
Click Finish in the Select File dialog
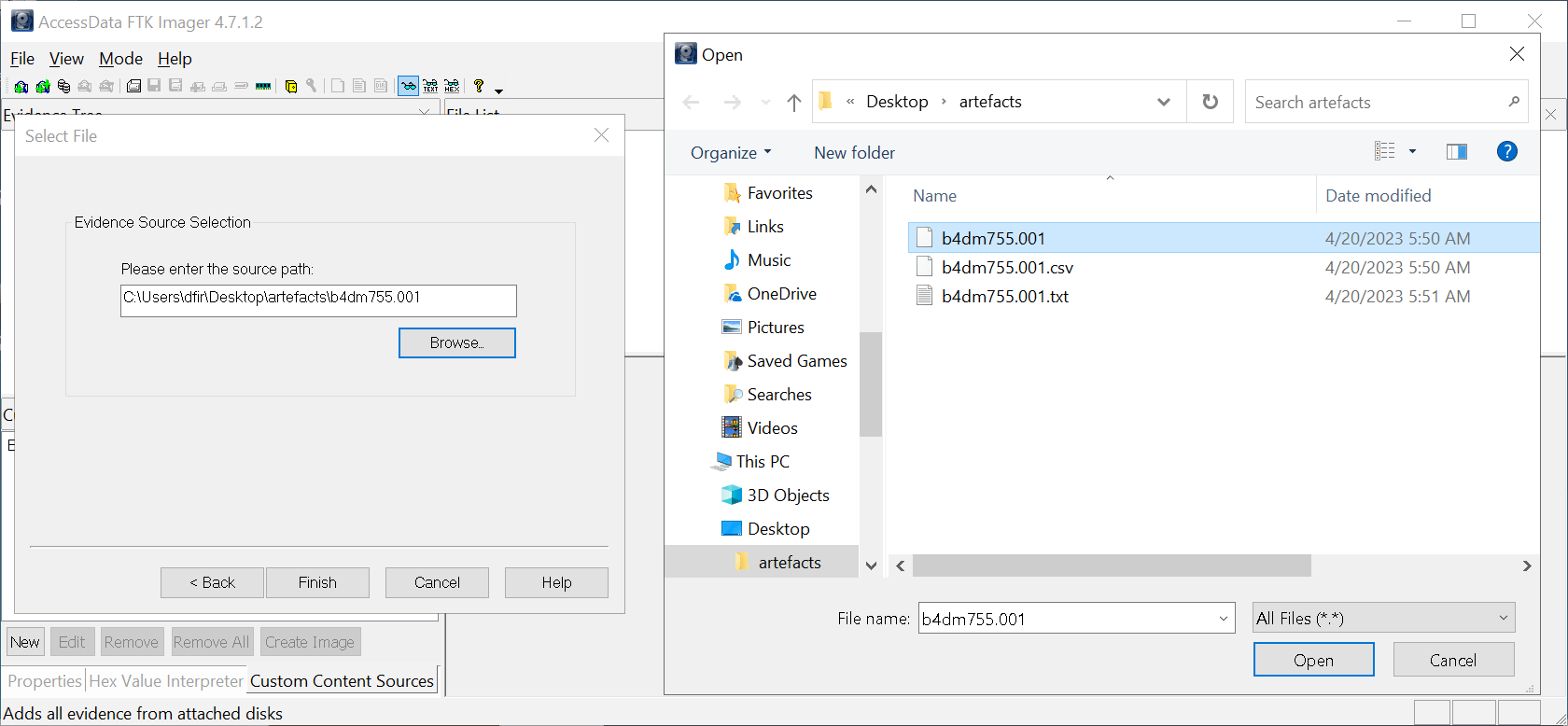point(317,582)
